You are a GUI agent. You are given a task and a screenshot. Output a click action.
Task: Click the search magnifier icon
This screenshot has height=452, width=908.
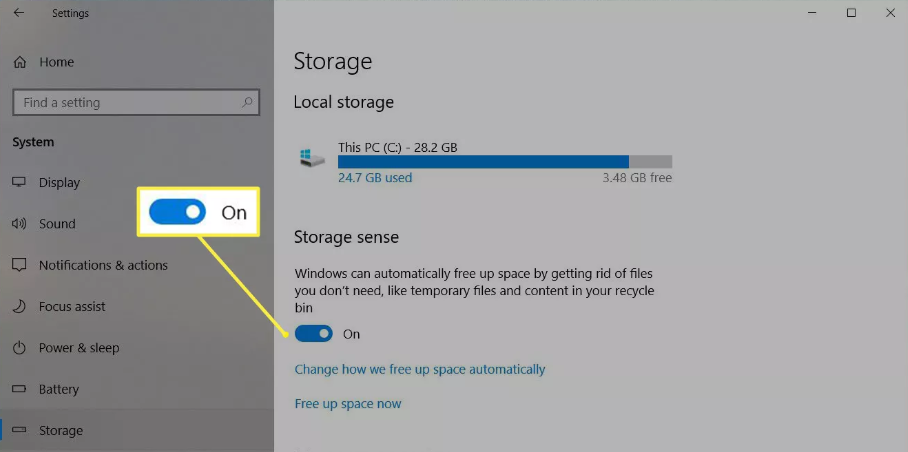tap(247, 102)
